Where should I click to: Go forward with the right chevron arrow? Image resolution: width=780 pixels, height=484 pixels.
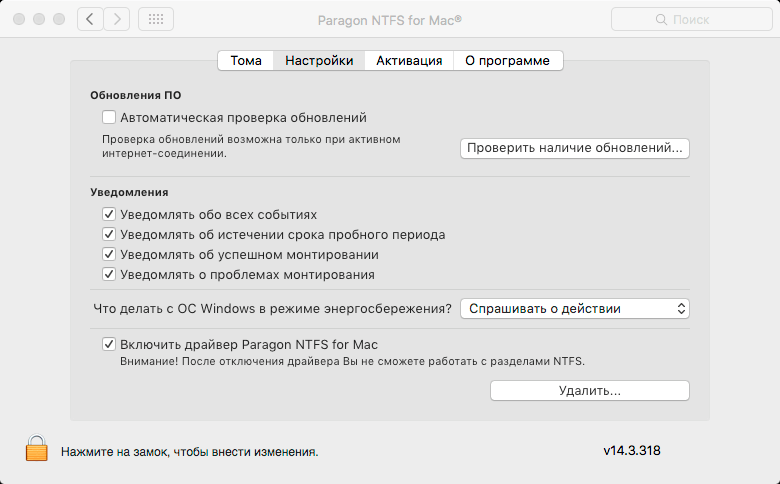(117, 19)
